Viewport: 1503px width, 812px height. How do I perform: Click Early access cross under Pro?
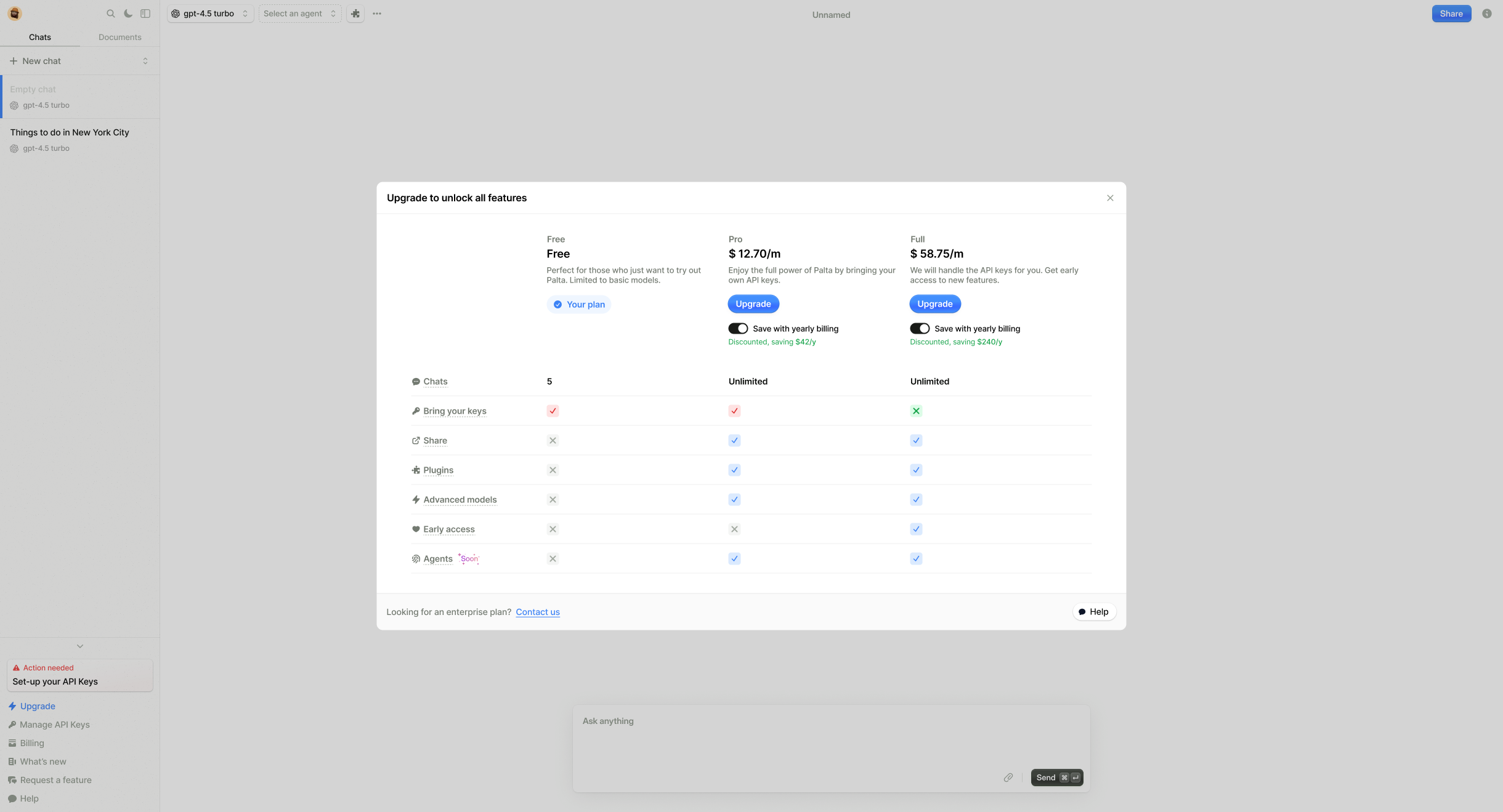(734, 529)
